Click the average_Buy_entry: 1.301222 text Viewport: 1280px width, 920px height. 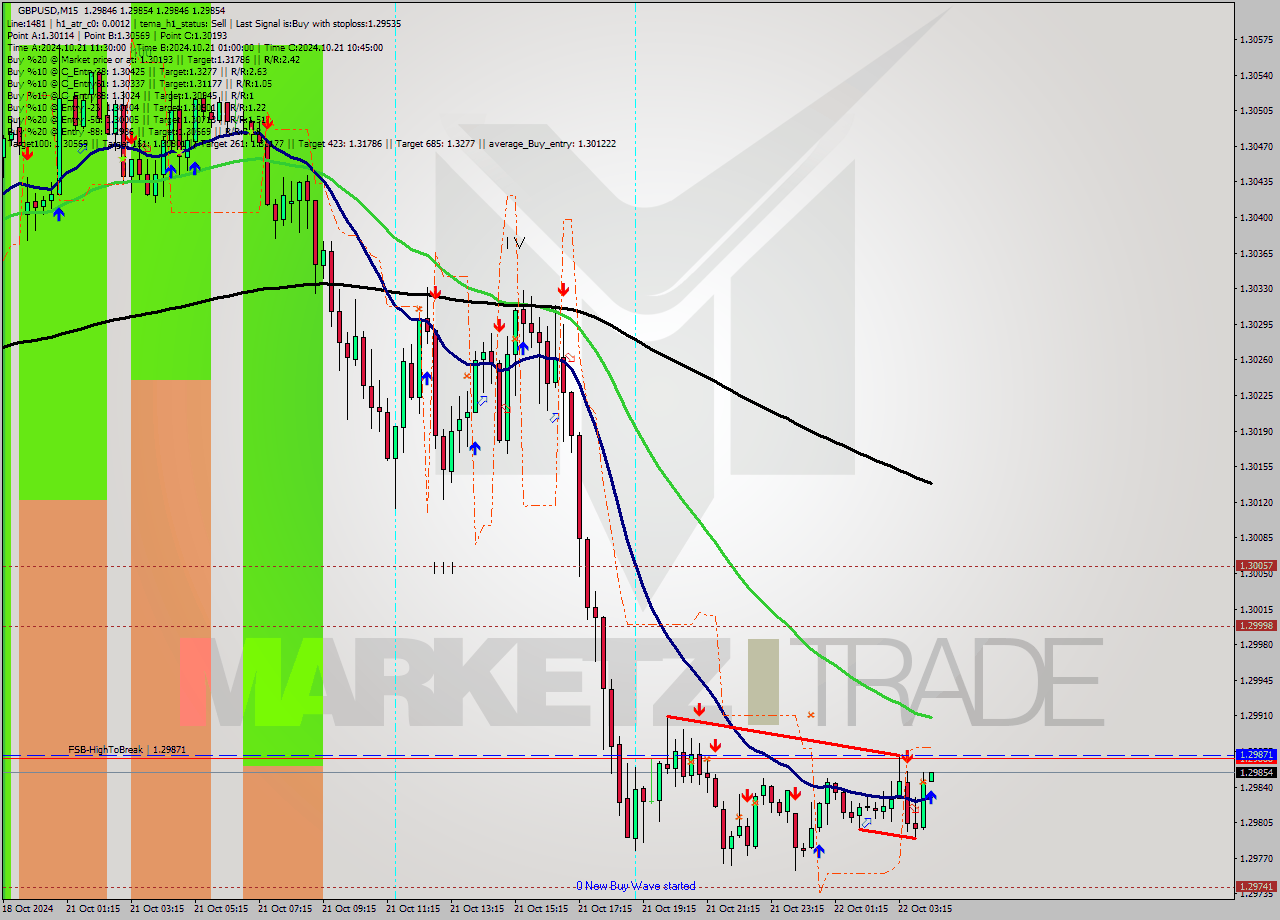(x=552, y=144)
